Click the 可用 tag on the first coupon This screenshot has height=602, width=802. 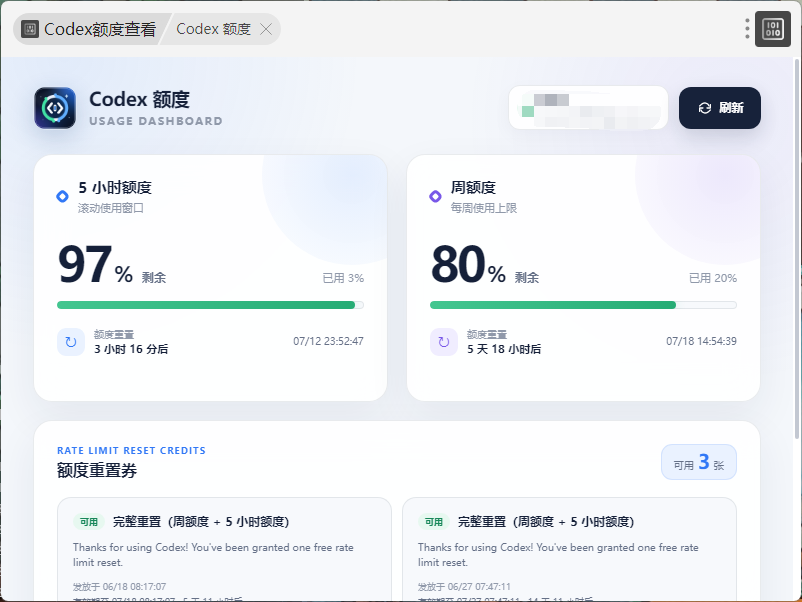tap(88, 522)
